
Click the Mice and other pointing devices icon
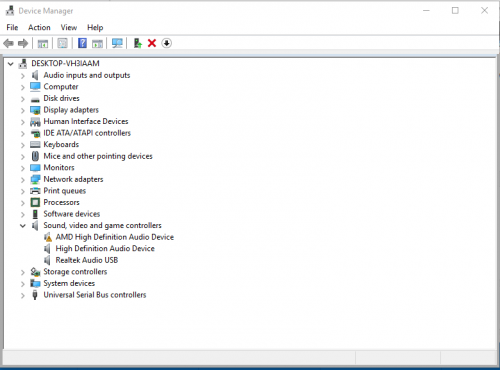[35, 156]
